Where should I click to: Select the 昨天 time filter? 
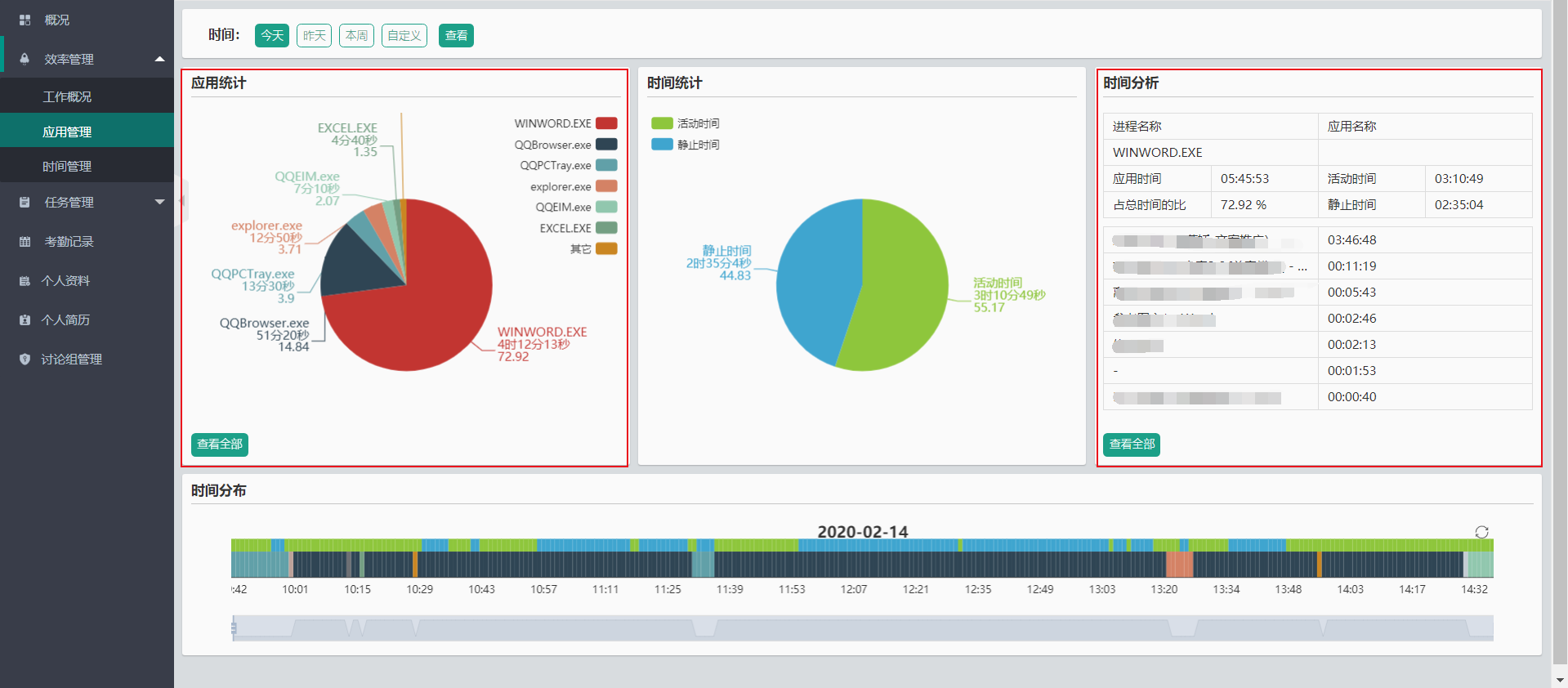314,35
